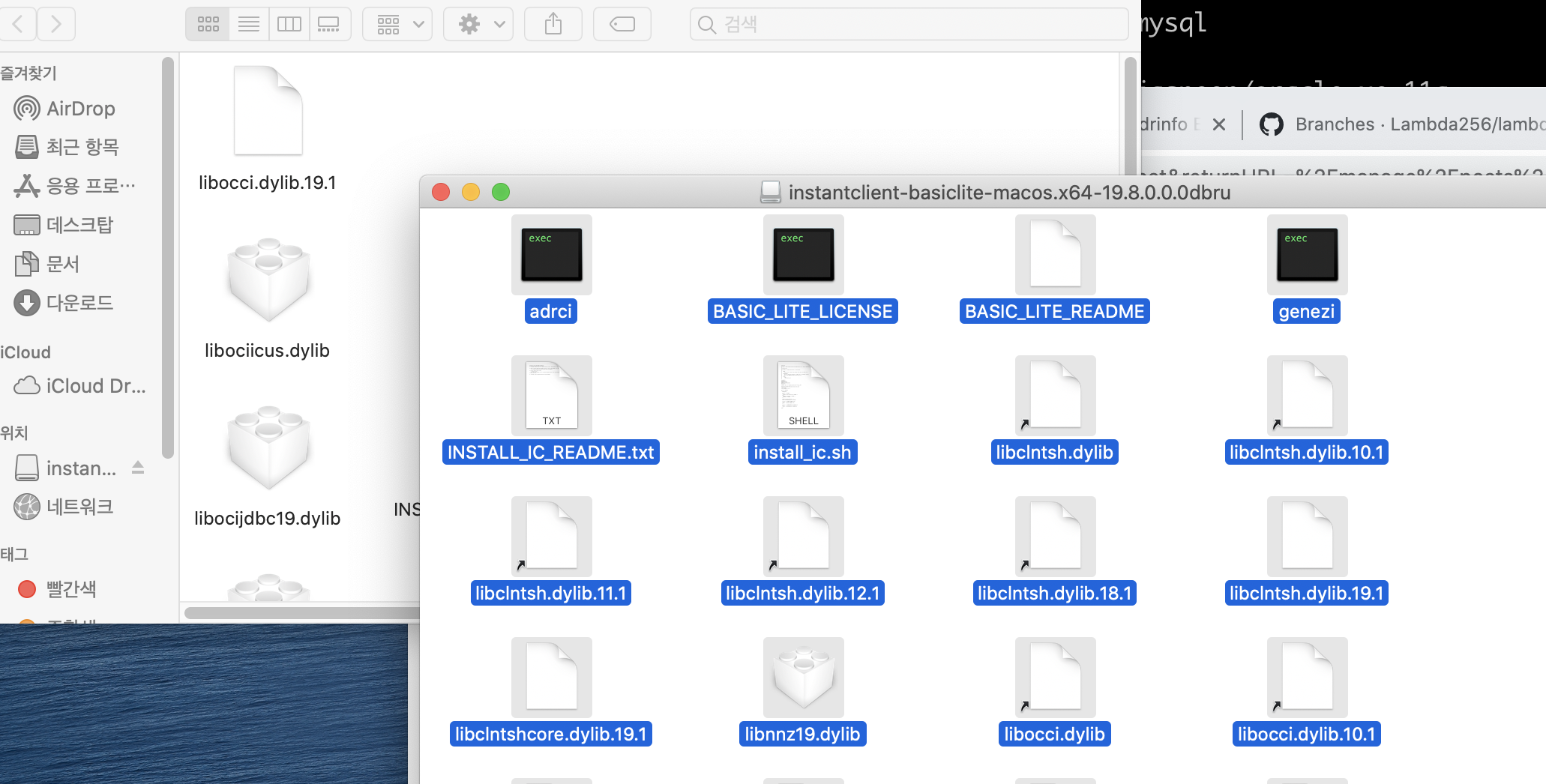The width and height of the screenshot is (1546, 784).
Task: Switch Finder to gallery view
Action: click(329, 25)
